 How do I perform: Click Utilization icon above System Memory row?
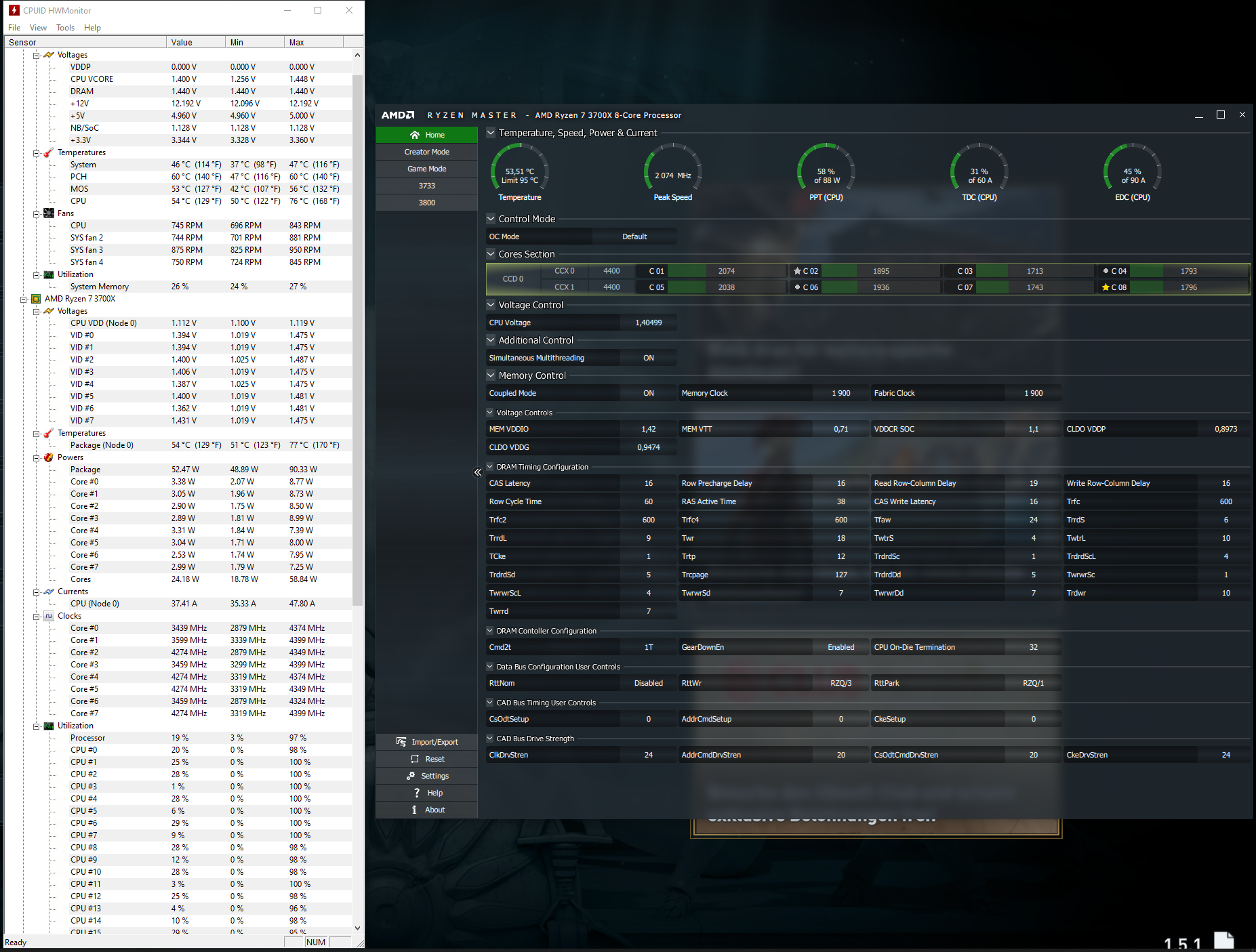click(x=49, y=274)
